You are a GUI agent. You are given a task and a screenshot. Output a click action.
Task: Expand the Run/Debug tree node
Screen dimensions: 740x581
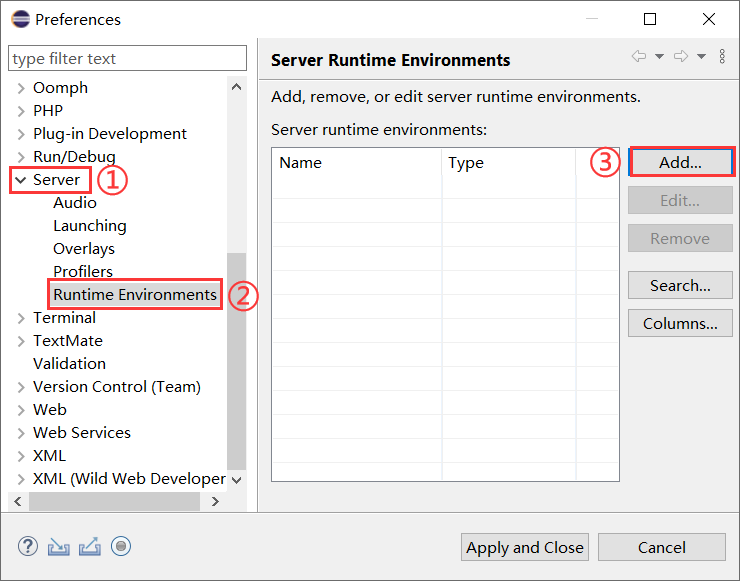click(21, 157)
